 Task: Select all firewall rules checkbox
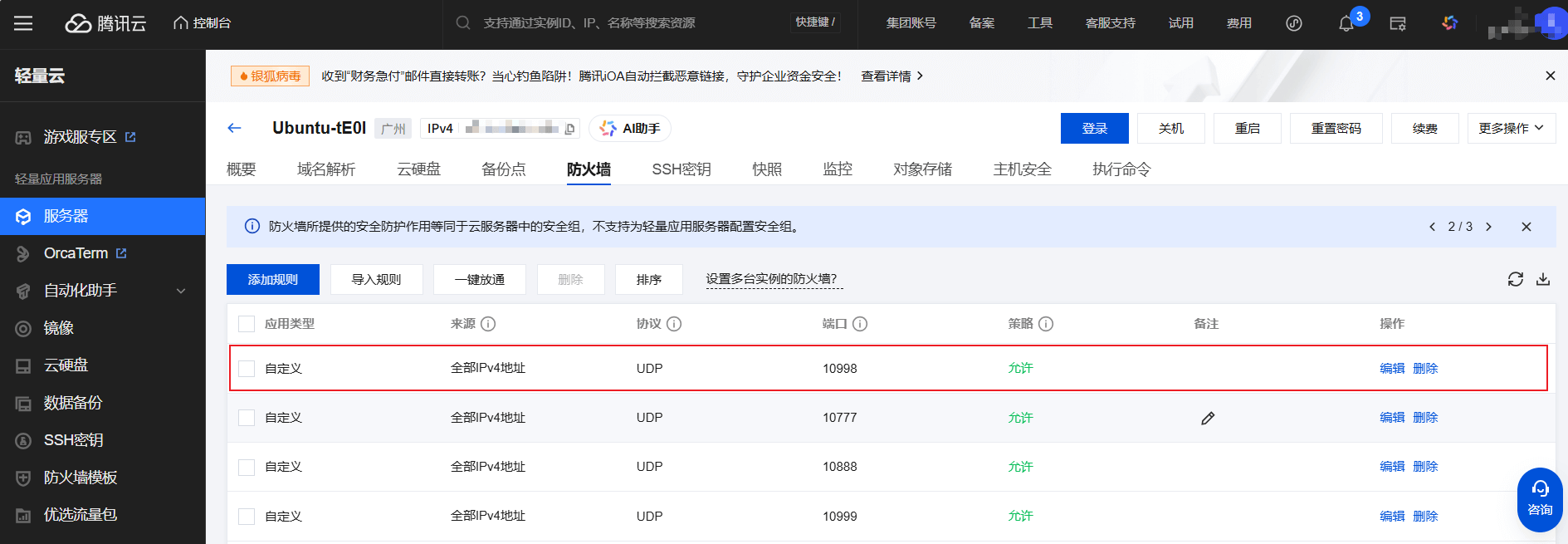click(x=247, y=324)
